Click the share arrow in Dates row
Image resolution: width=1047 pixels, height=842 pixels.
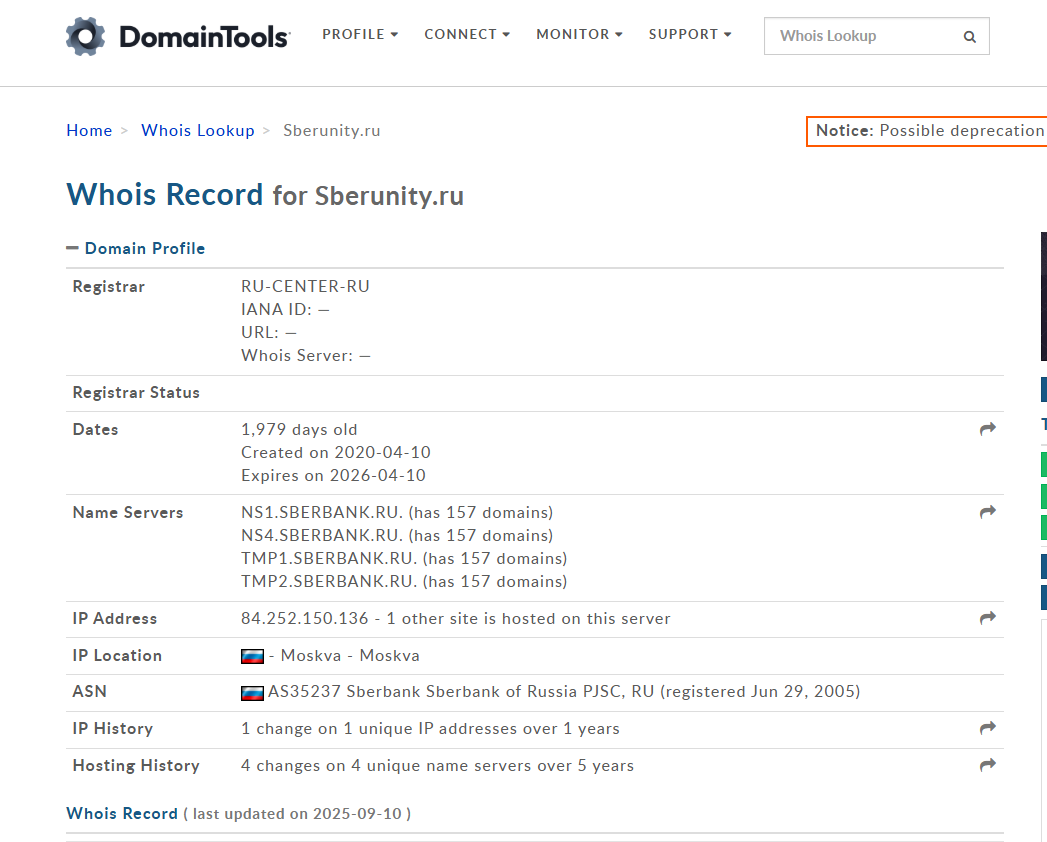click(988, 429)
